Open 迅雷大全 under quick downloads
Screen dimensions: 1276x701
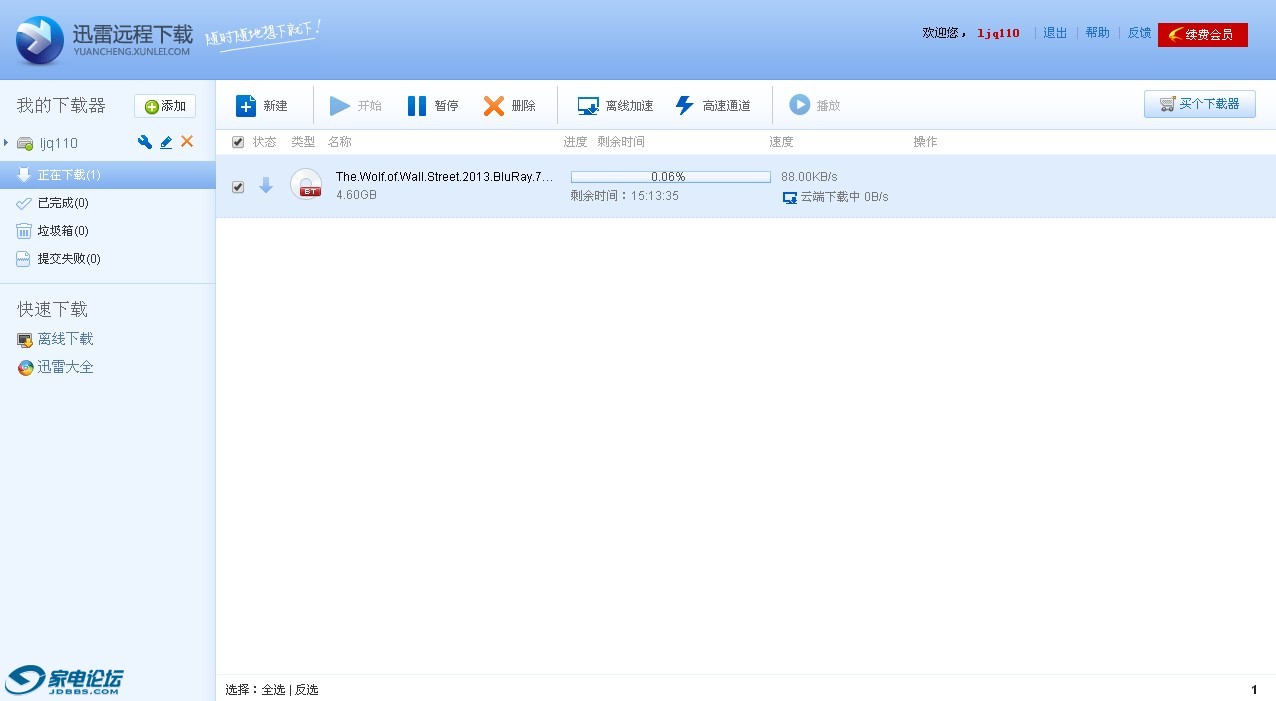(65, 367)
